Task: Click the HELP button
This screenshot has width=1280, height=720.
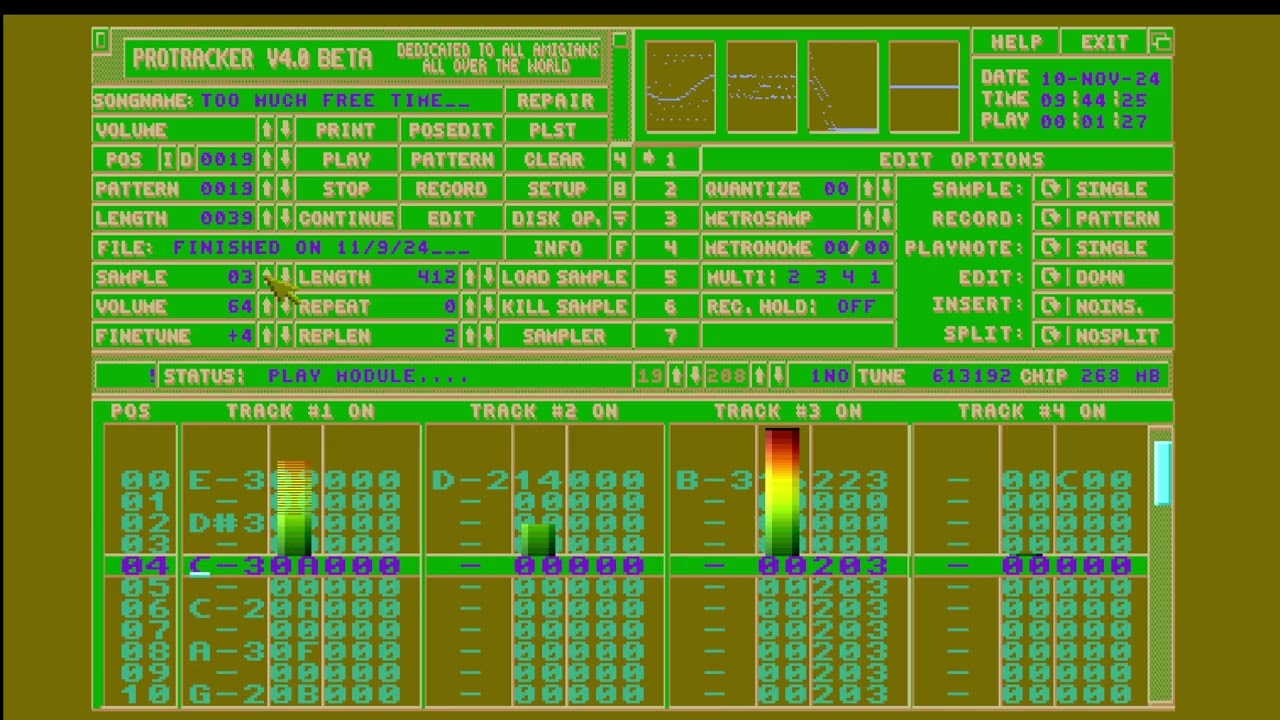Action: 1016,42
